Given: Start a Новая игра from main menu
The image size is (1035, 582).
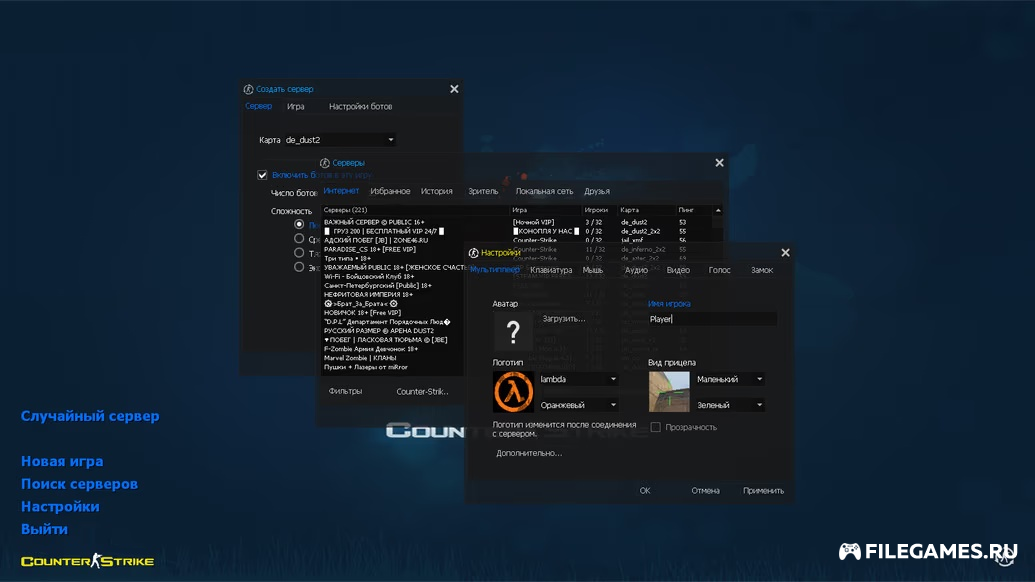Looking at the screenshot, I should [62, 461].
